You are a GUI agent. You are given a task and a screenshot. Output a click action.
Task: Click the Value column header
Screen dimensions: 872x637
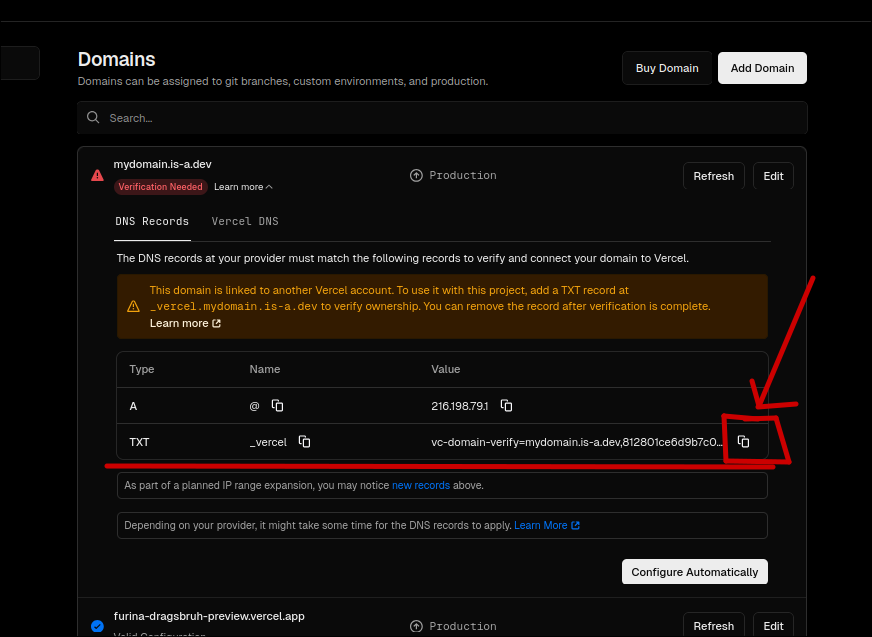click(445, 369)
